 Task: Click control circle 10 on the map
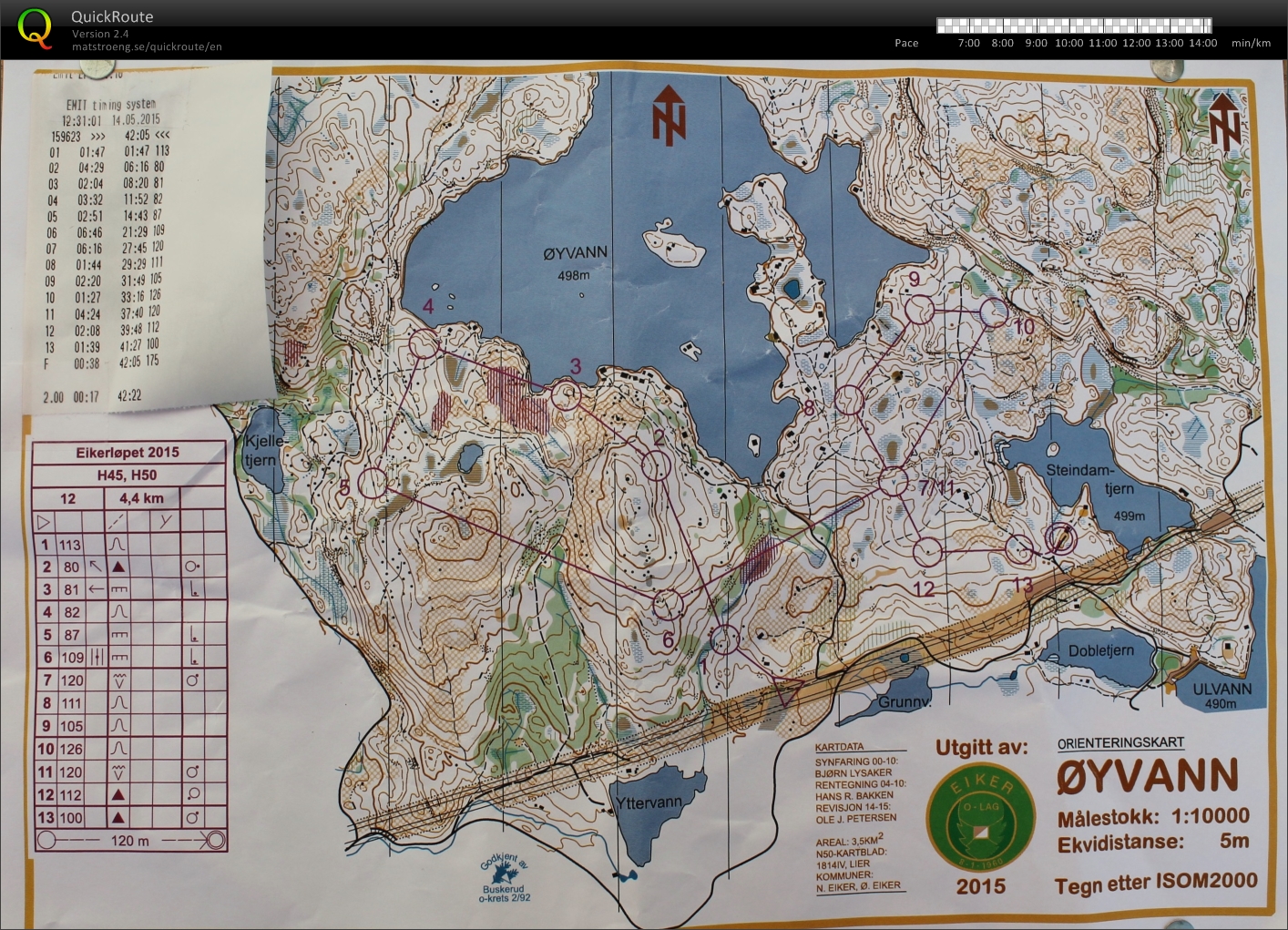994,312
